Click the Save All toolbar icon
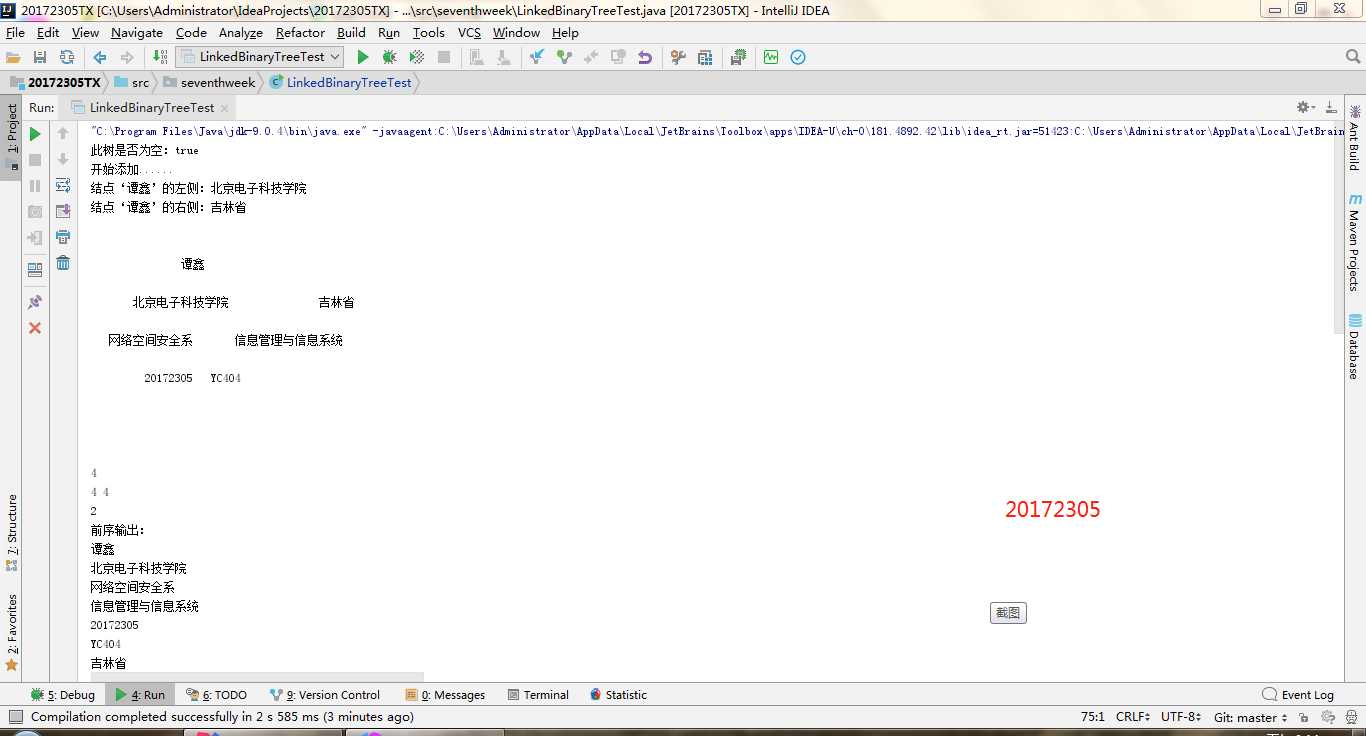This screenshot has height=736, width=1366. [40, 58]
